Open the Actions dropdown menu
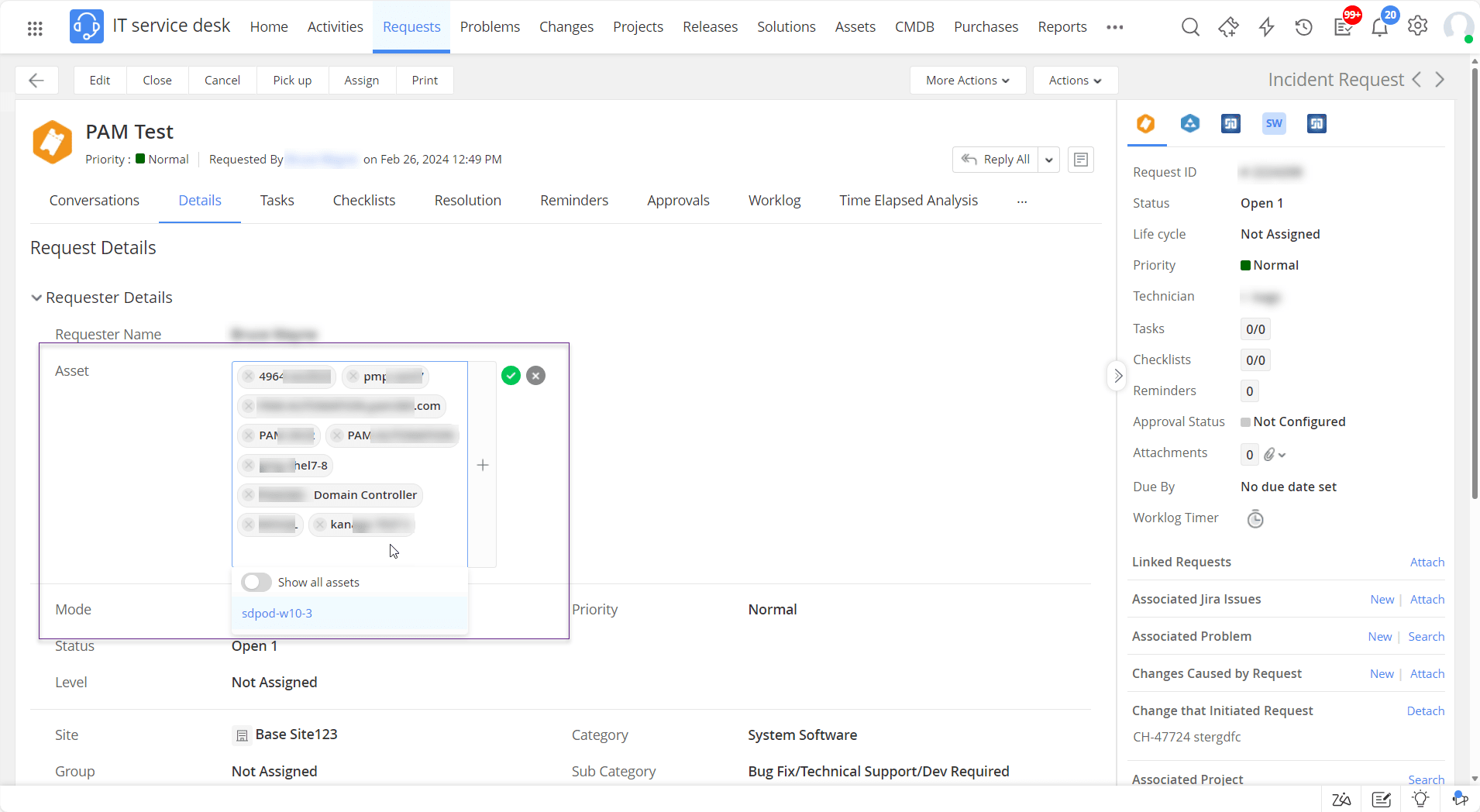The height and width of the screenshot is (812, 1480). click(1075, 81)
